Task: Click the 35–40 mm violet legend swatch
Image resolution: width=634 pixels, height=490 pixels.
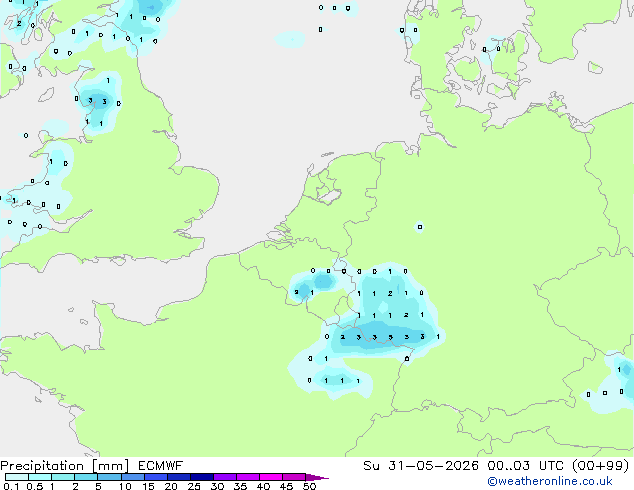Action: pos(248,477)
